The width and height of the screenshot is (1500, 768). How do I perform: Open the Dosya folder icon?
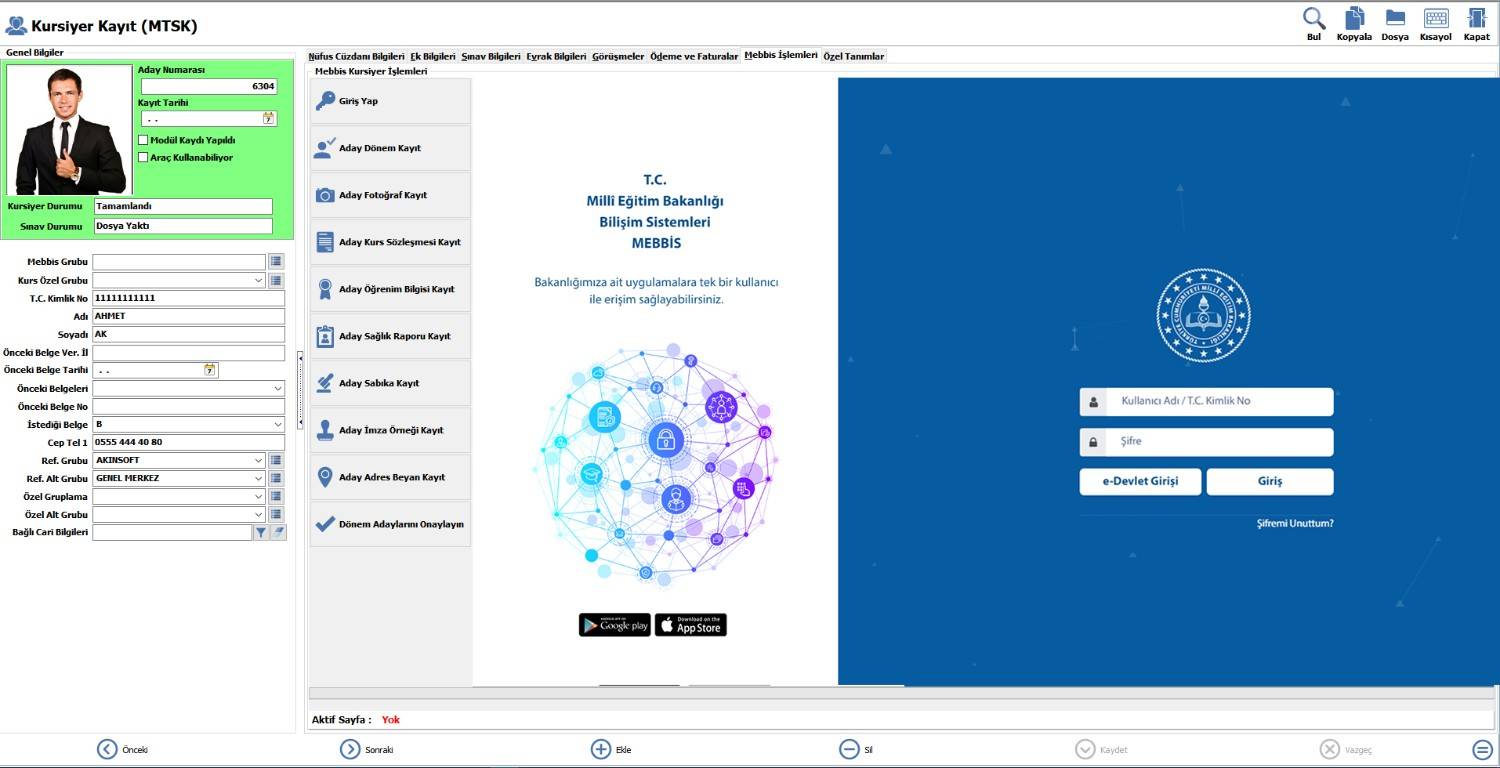click(x=1394, y=19)
